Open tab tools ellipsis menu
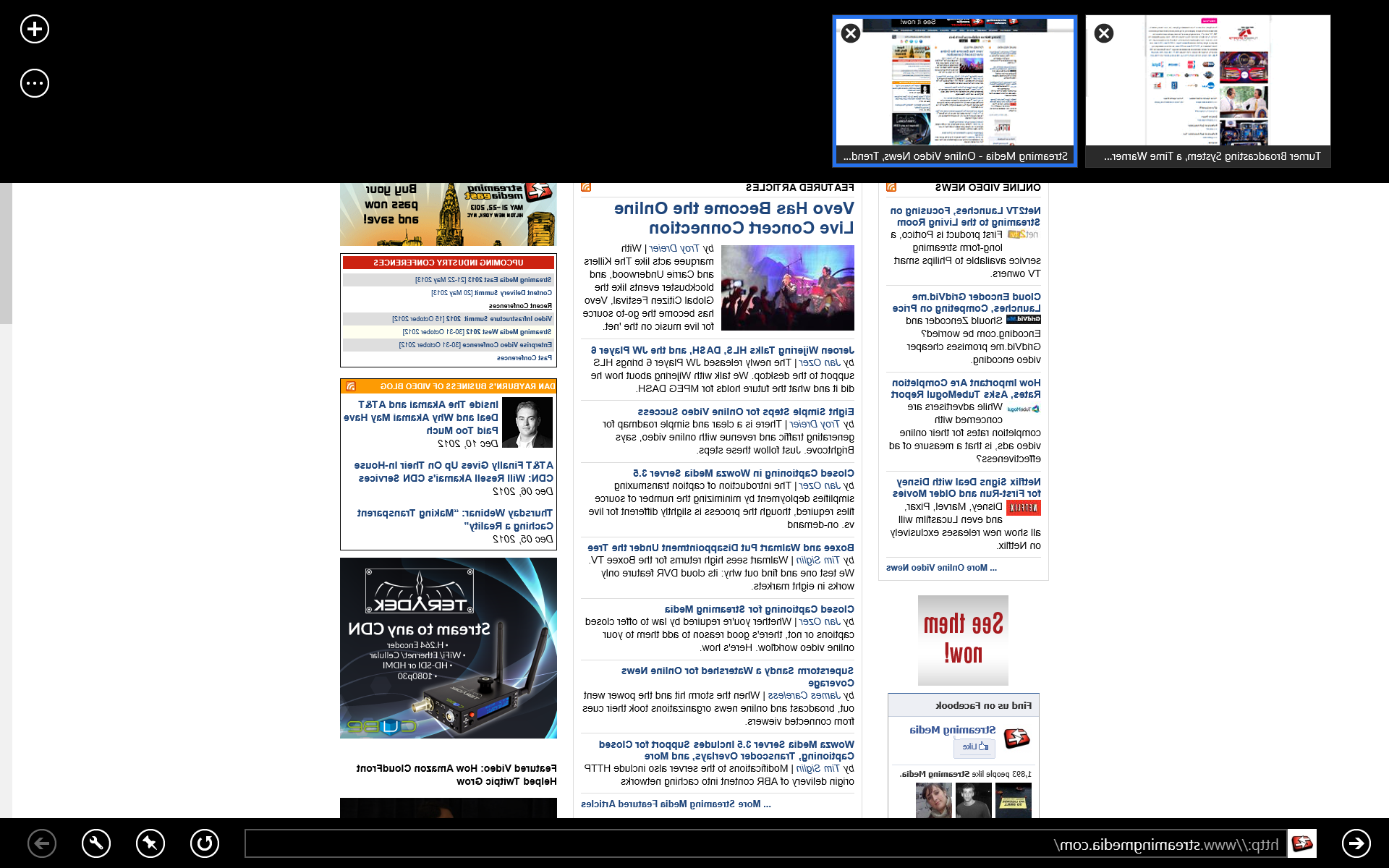Viewport: 1389px width, 868px height. tap(35, 83)
